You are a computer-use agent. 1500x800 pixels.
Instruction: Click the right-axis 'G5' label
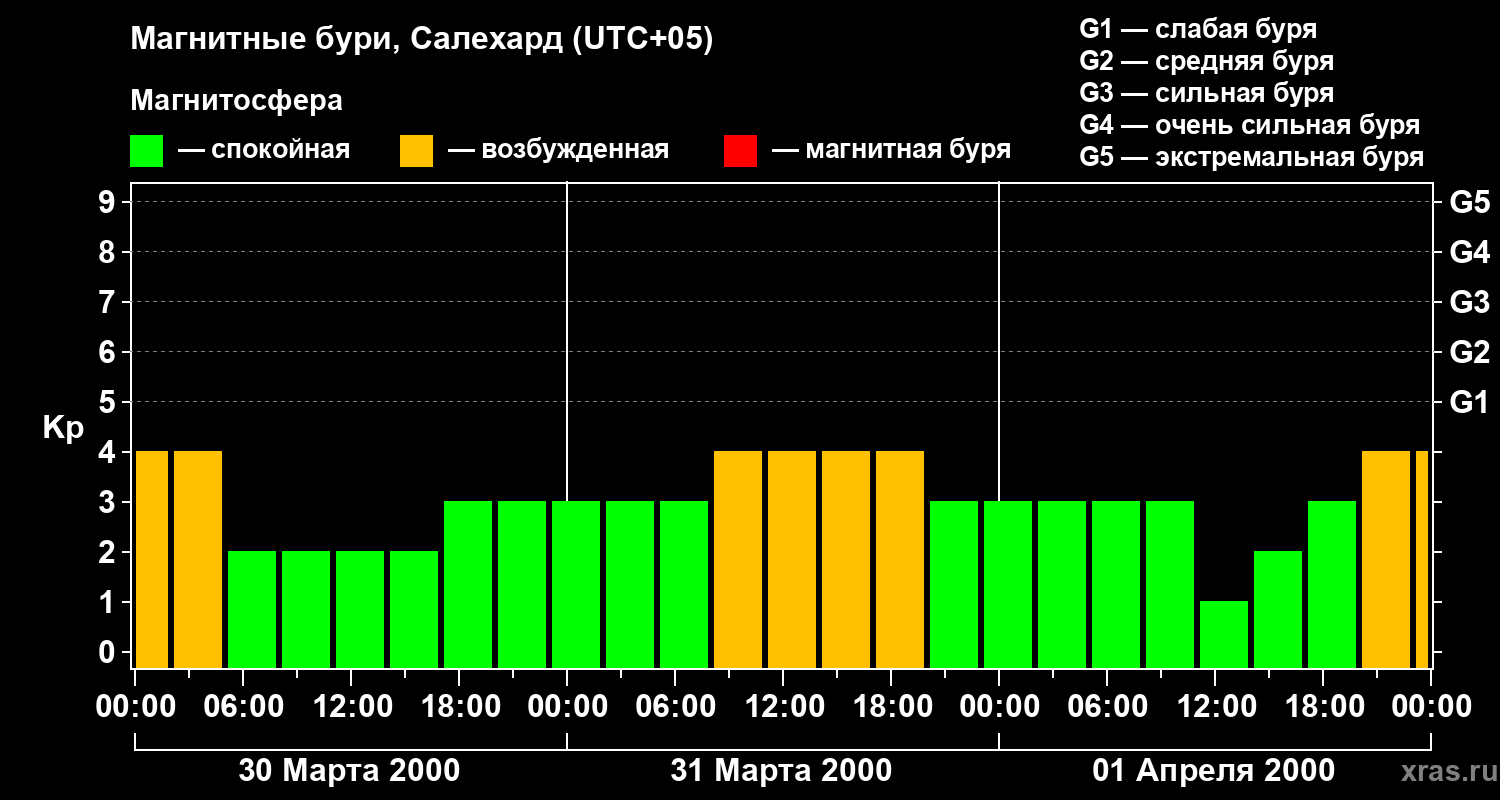(x=1469, y=202)
